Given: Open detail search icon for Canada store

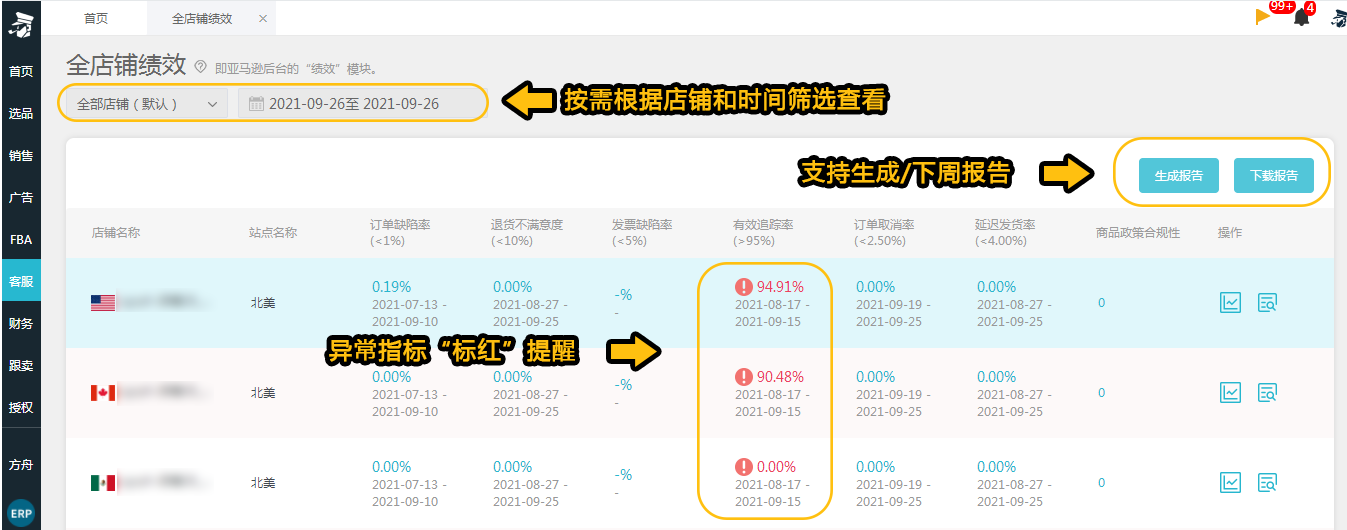Looking at the screenshot, I should click(x=1268, y=392).
